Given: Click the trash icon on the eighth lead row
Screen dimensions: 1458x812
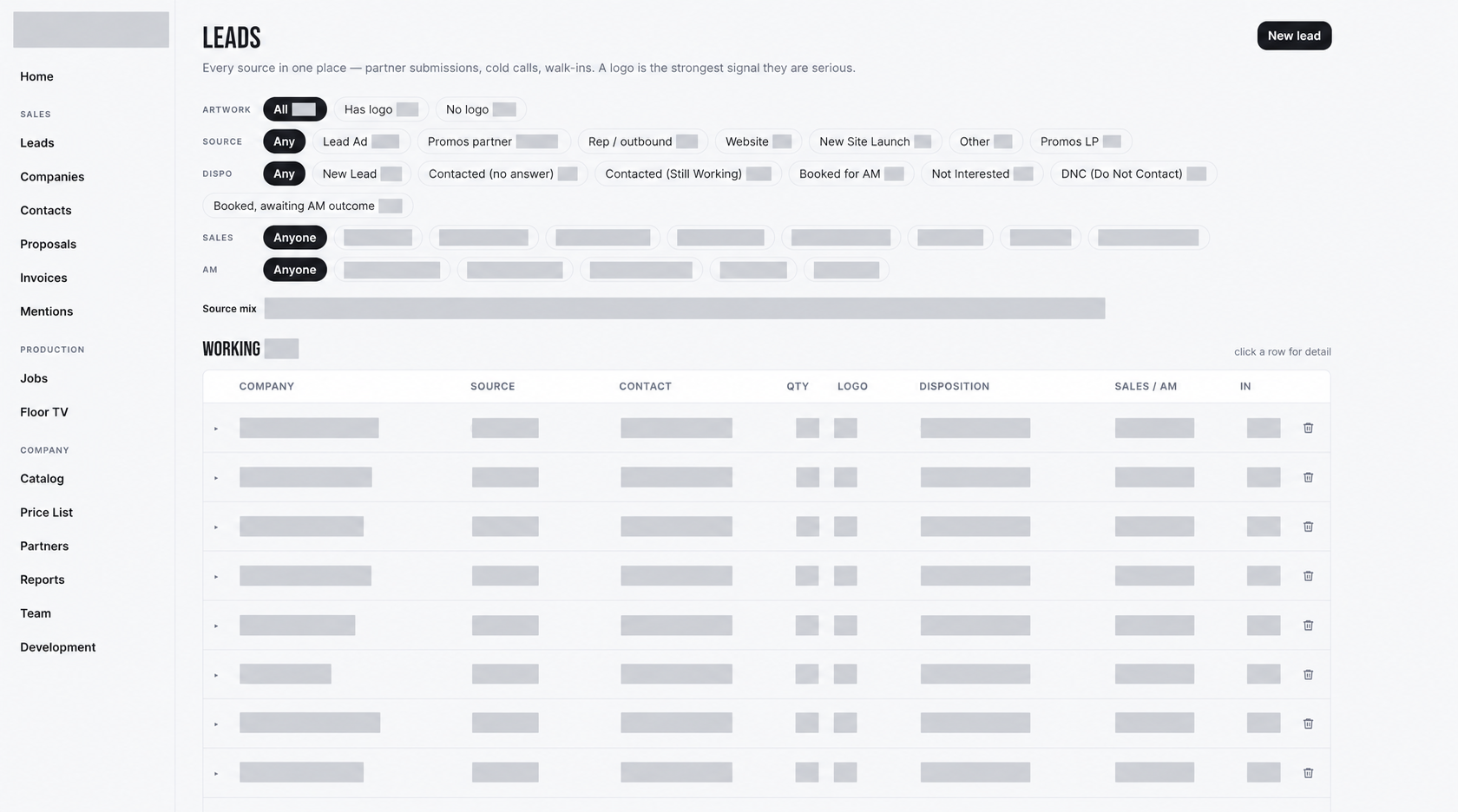Looking at the screenshot, I should point(1308,773).
